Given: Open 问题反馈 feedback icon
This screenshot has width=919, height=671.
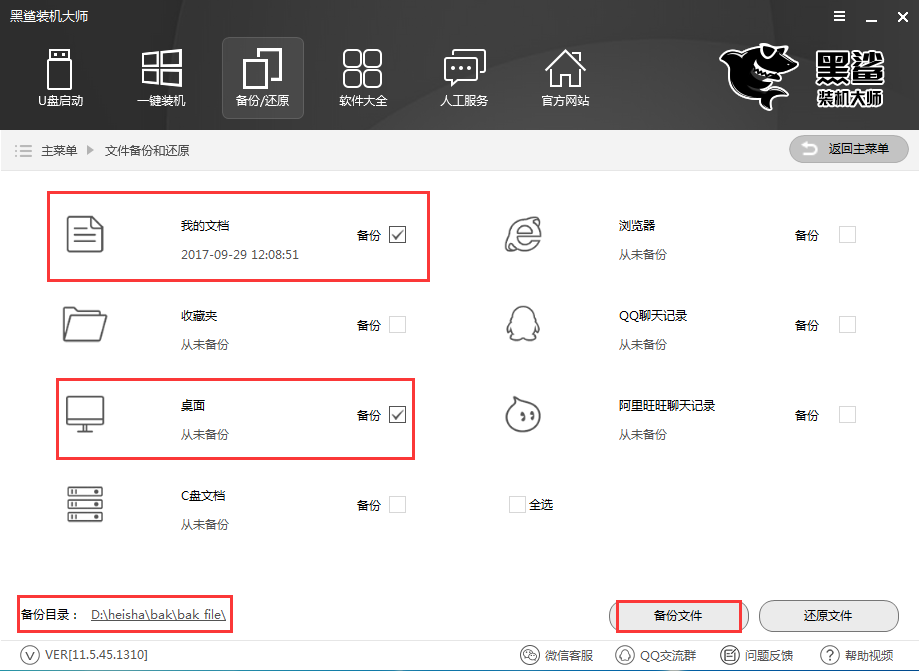Looking at the screenshot, I should 730,656.
